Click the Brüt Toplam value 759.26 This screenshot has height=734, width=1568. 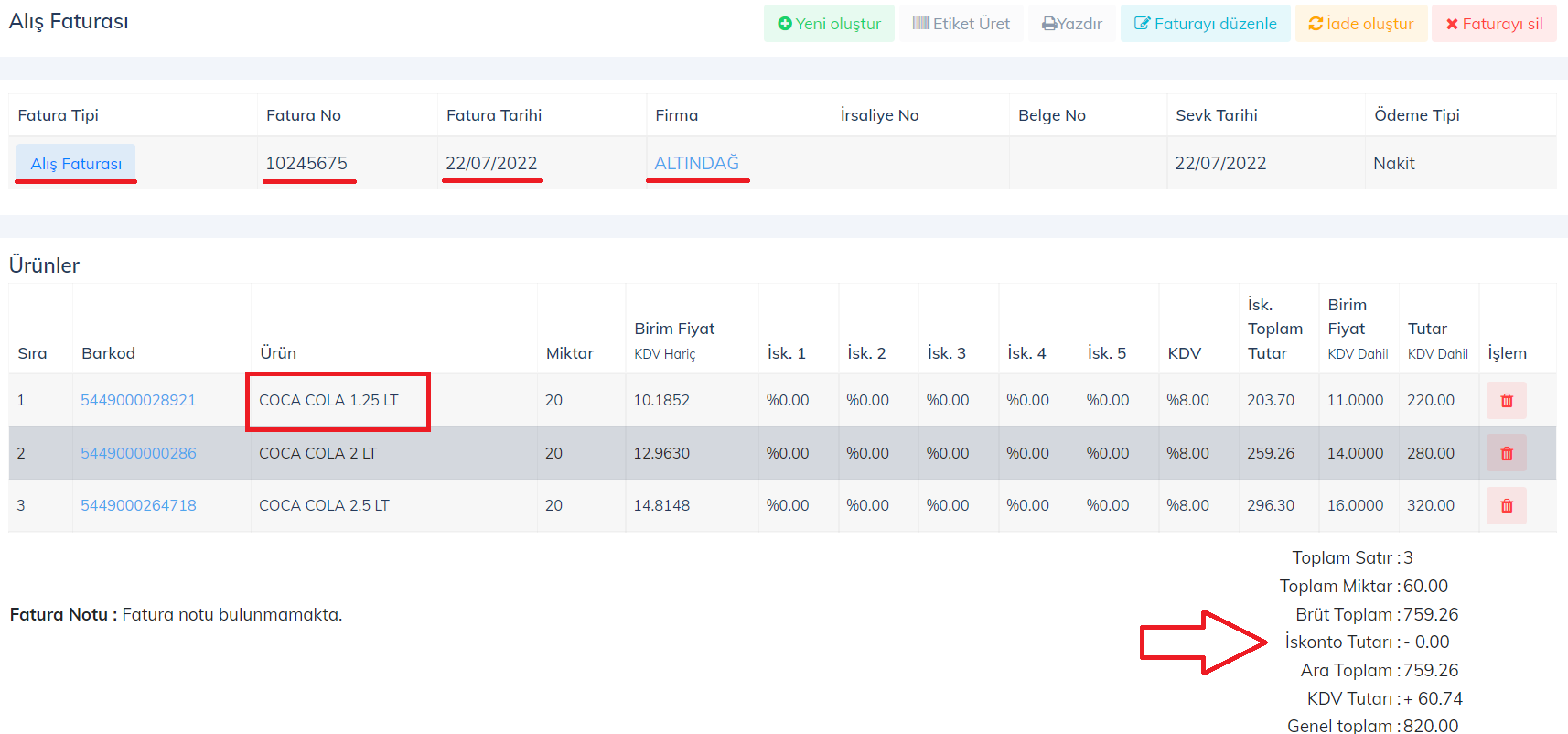tap(1431, 614)
